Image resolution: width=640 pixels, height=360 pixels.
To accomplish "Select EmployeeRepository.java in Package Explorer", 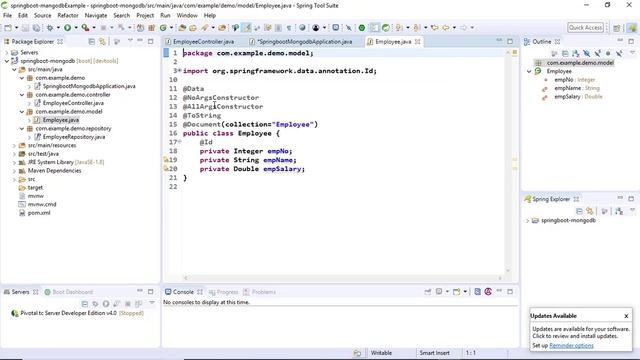I will click(74, 137).
